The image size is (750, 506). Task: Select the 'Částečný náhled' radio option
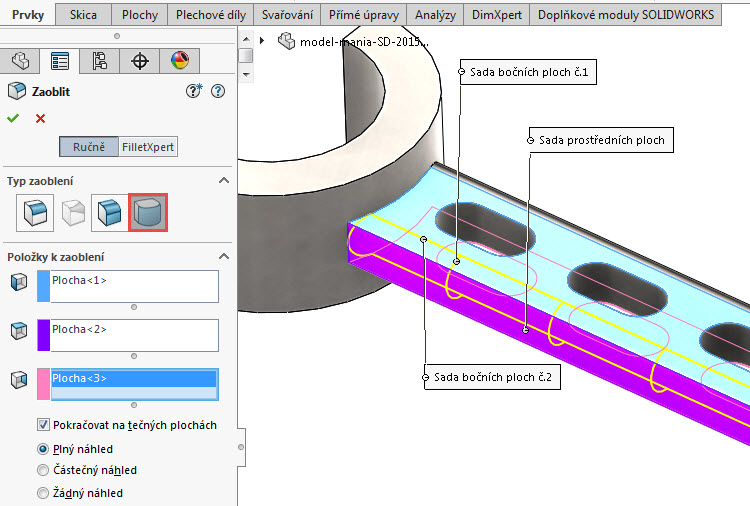43,470
